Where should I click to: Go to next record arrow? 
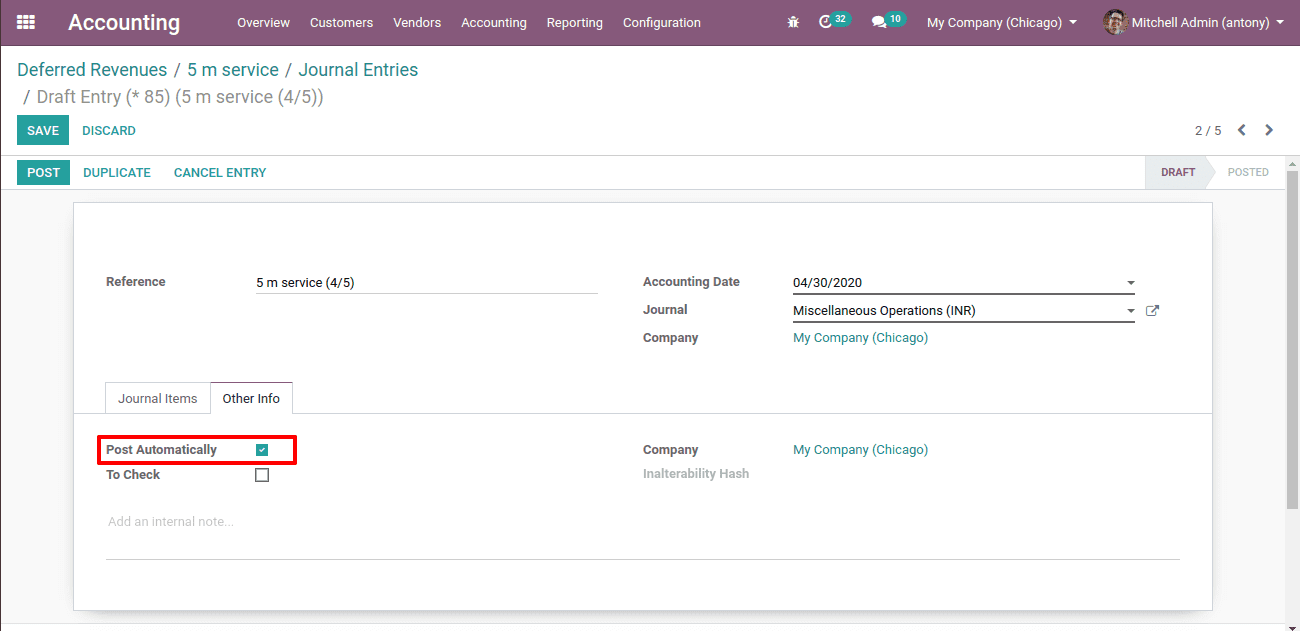coord(1269,130)
